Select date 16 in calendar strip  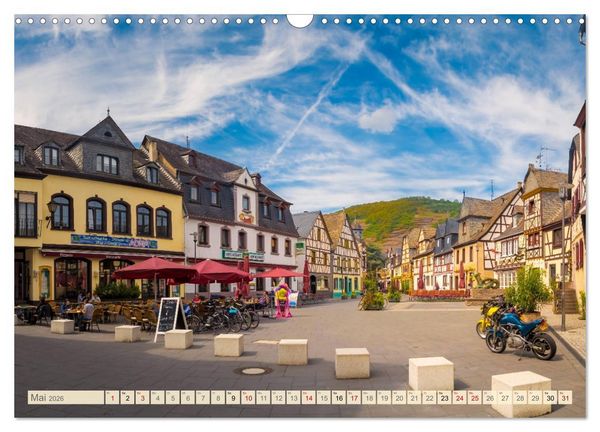click(339, 398)
